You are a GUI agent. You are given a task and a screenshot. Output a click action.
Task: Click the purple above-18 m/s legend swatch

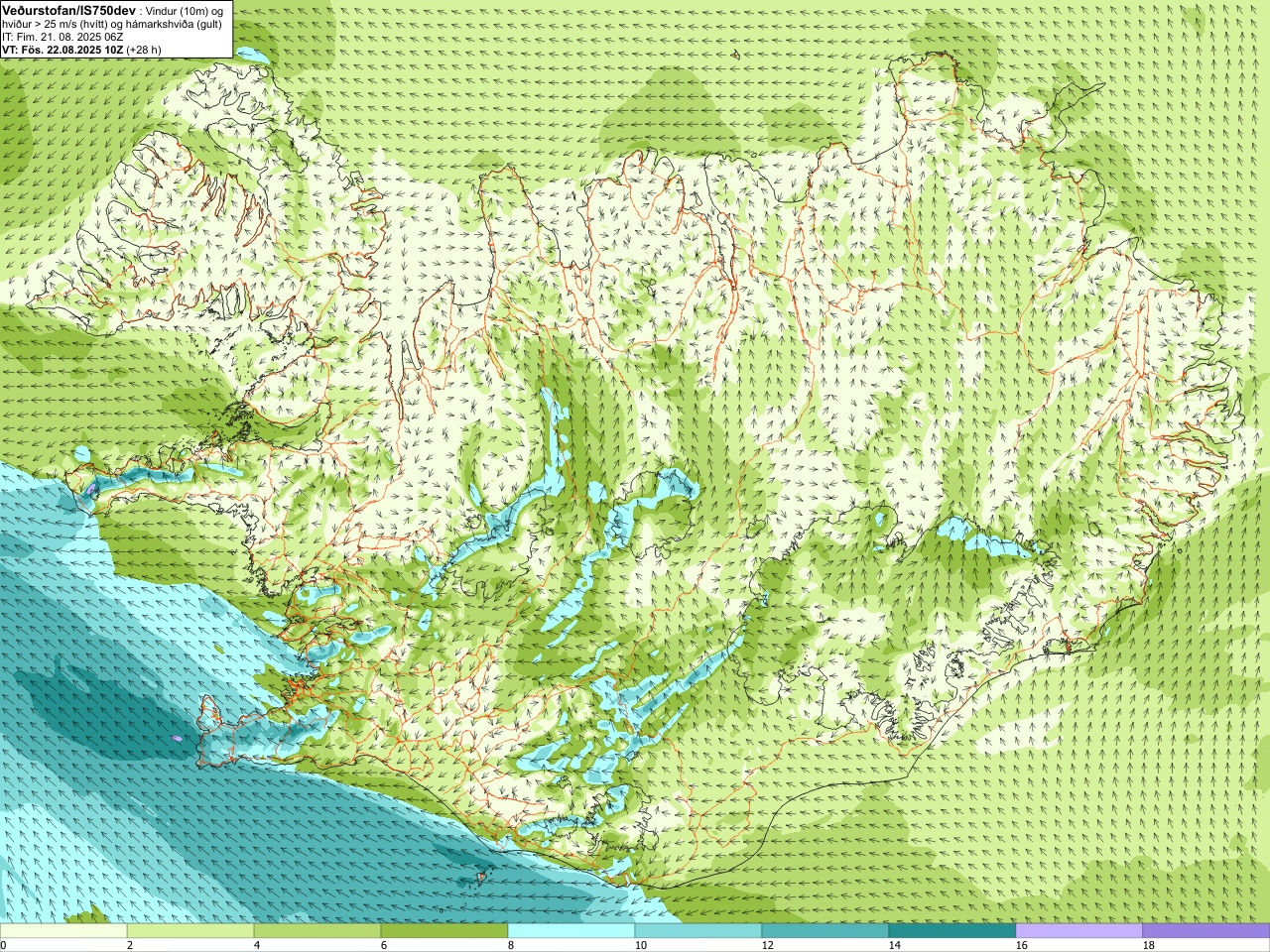[x=1206, y=931]
